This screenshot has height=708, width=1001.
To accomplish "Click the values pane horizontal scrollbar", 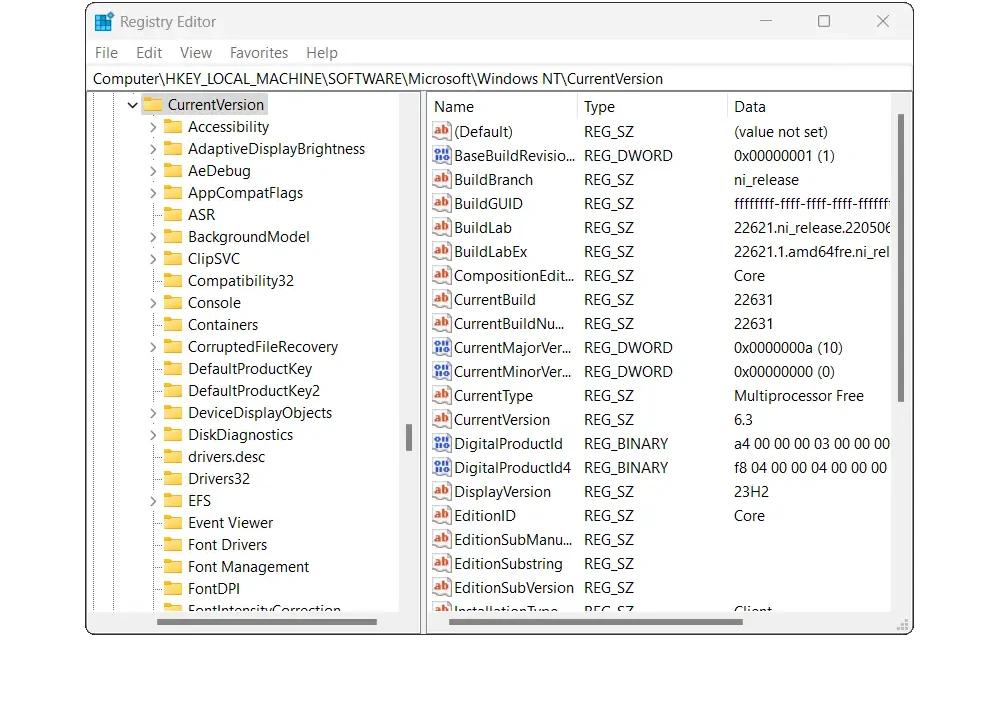I will (596, 622).
